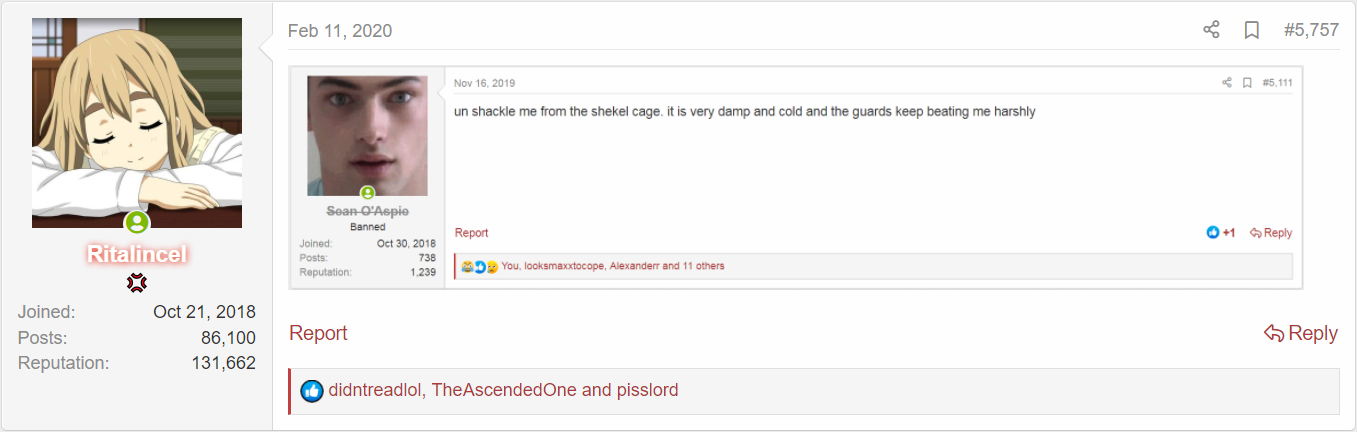Reply to the Feb 11, 2020 post
This screenshot has width=1357, height=432.
pyautogui.click(x=1301, y=334)
